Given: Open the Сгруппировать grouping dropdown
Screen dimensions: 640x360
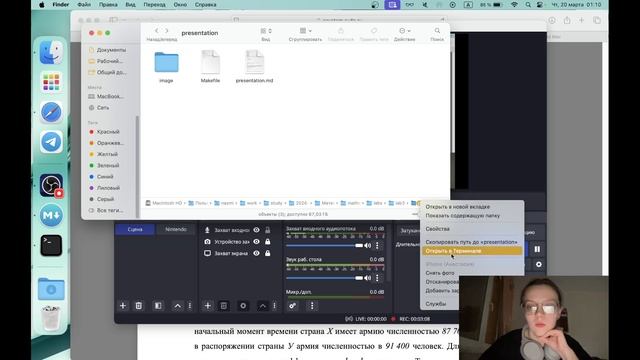Looking at the screenshot, I should tap(305, 31).
